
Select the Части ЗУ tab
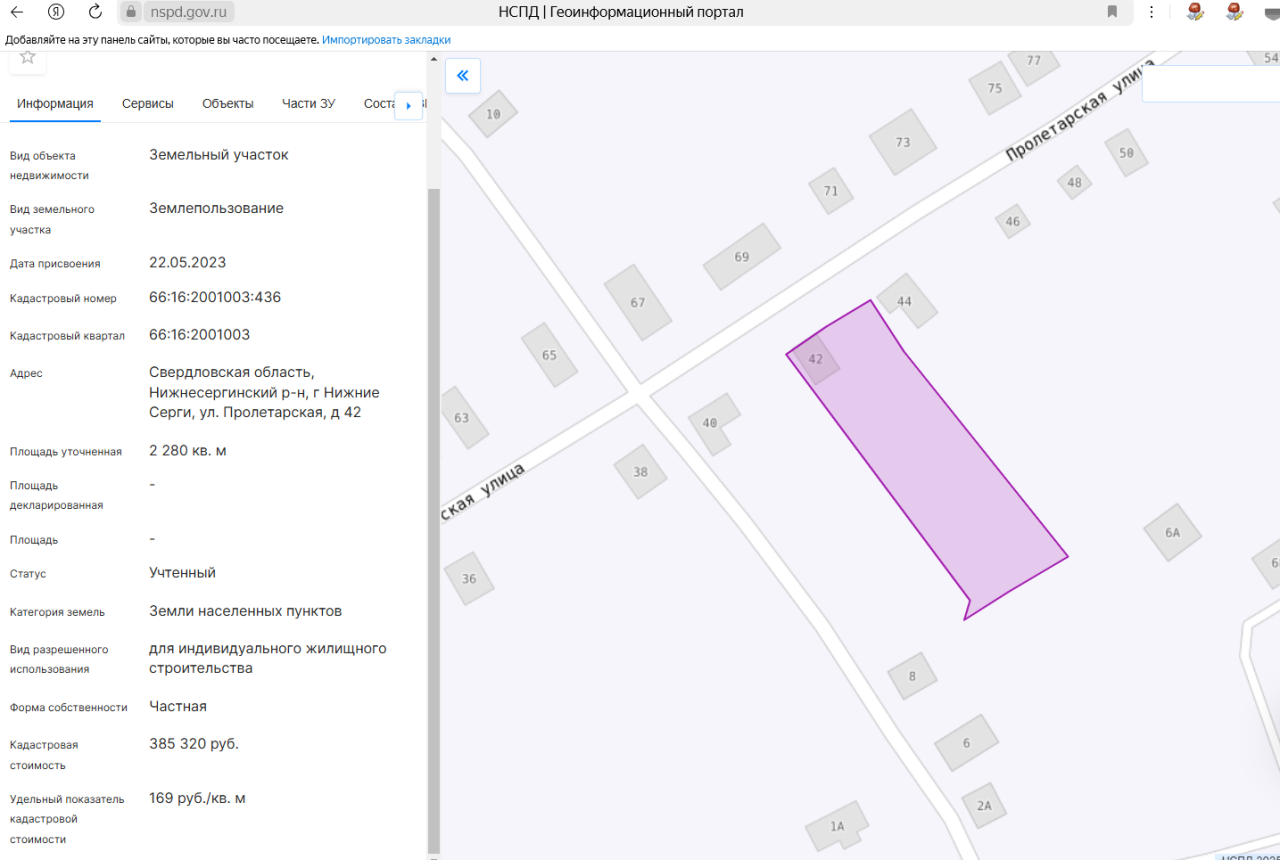[309, 104]
